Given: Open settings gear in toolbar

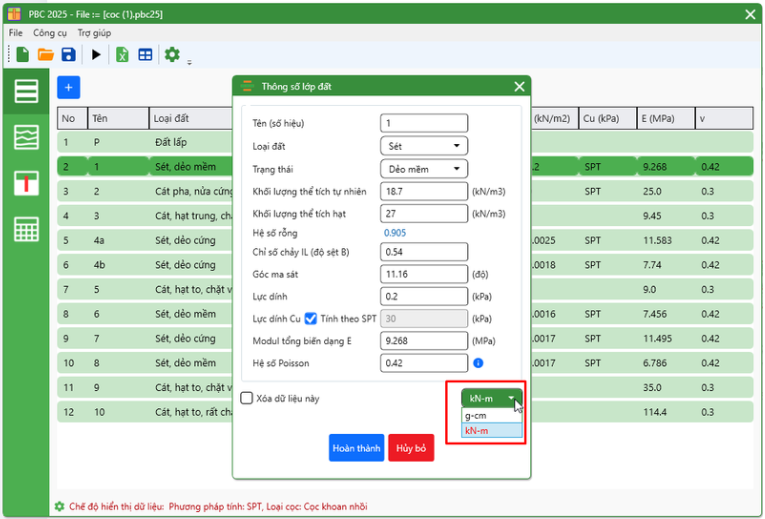Looking at the screenshot, I should pyautogui.click(x=172, y=55).
